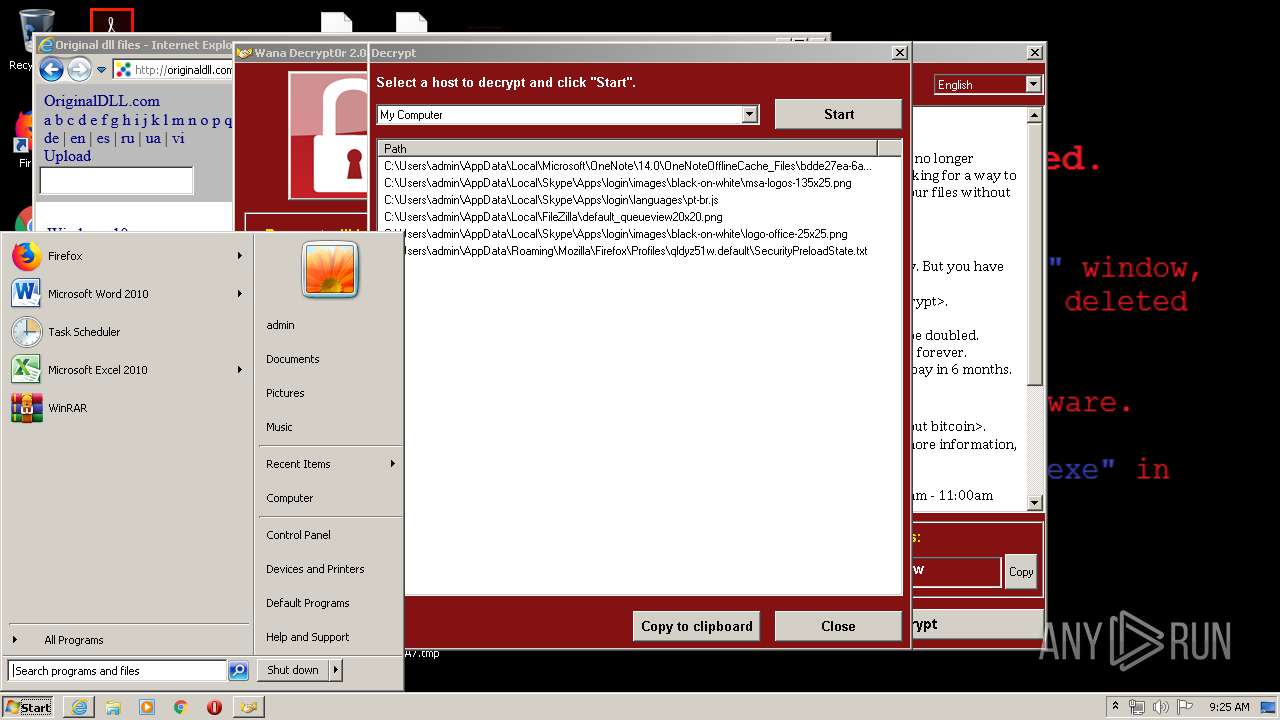
Task: Open Task Scheduler from Start menu
Action: tap(126, 332)
